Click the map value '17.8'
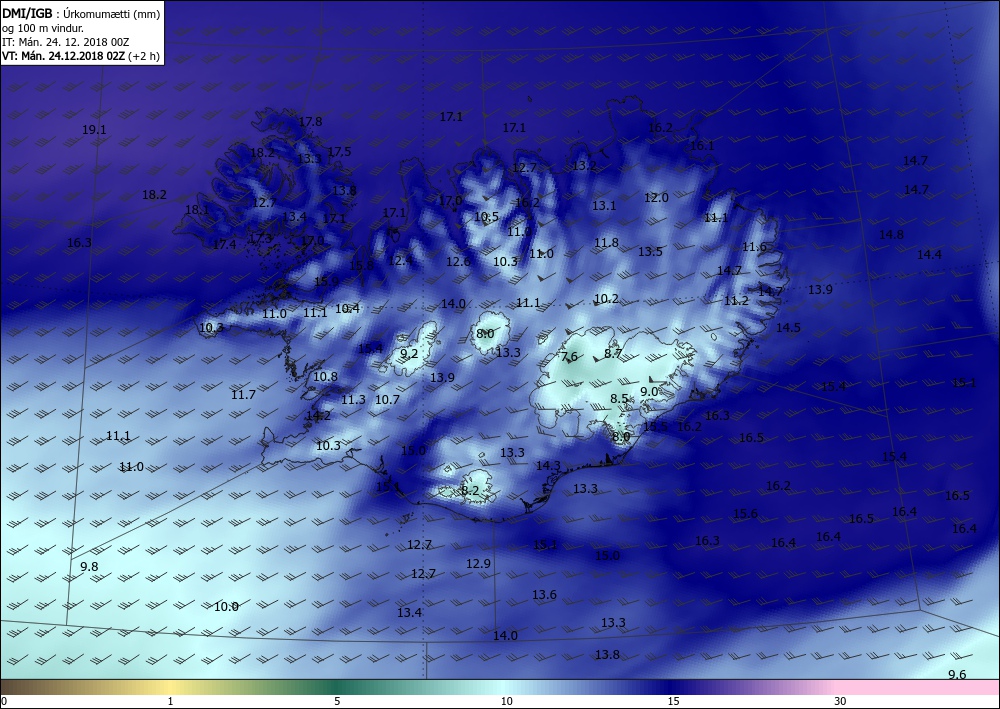The height and width of the screenshot is (709, 1000). pos(310,121)
